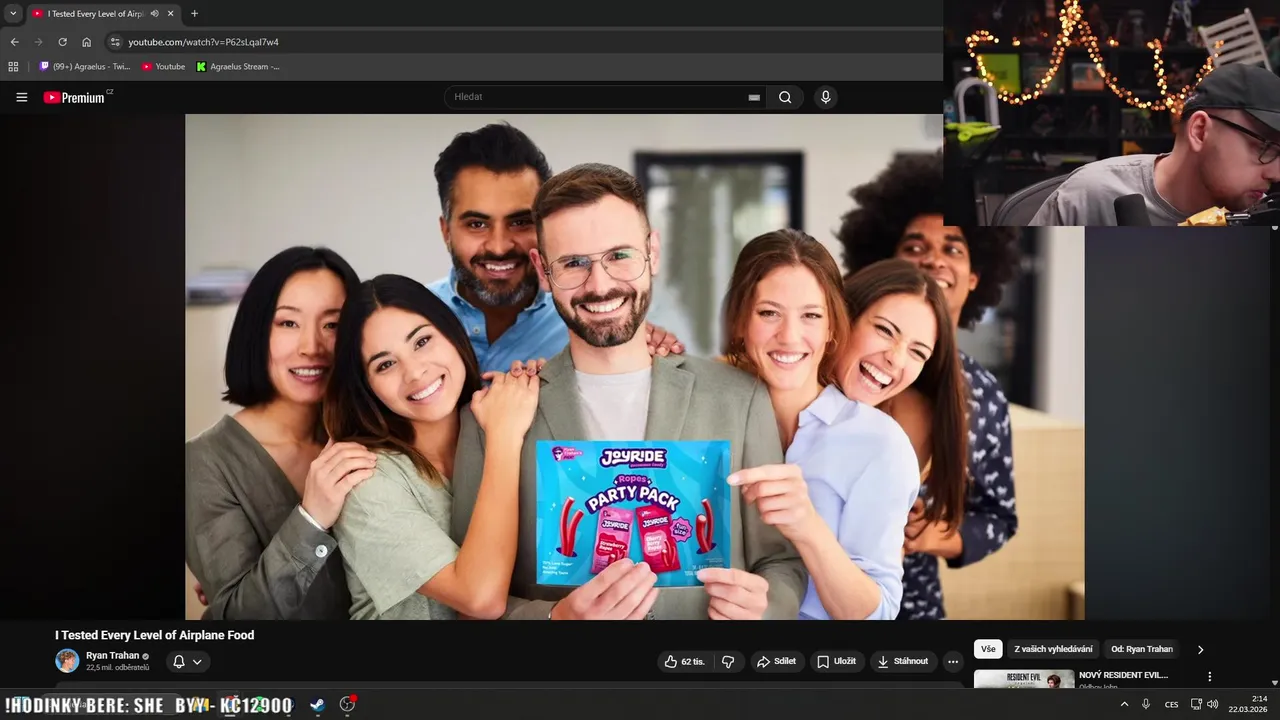Close the 'I Tested Every Level' tab
1280x720 pixels.
171,14
